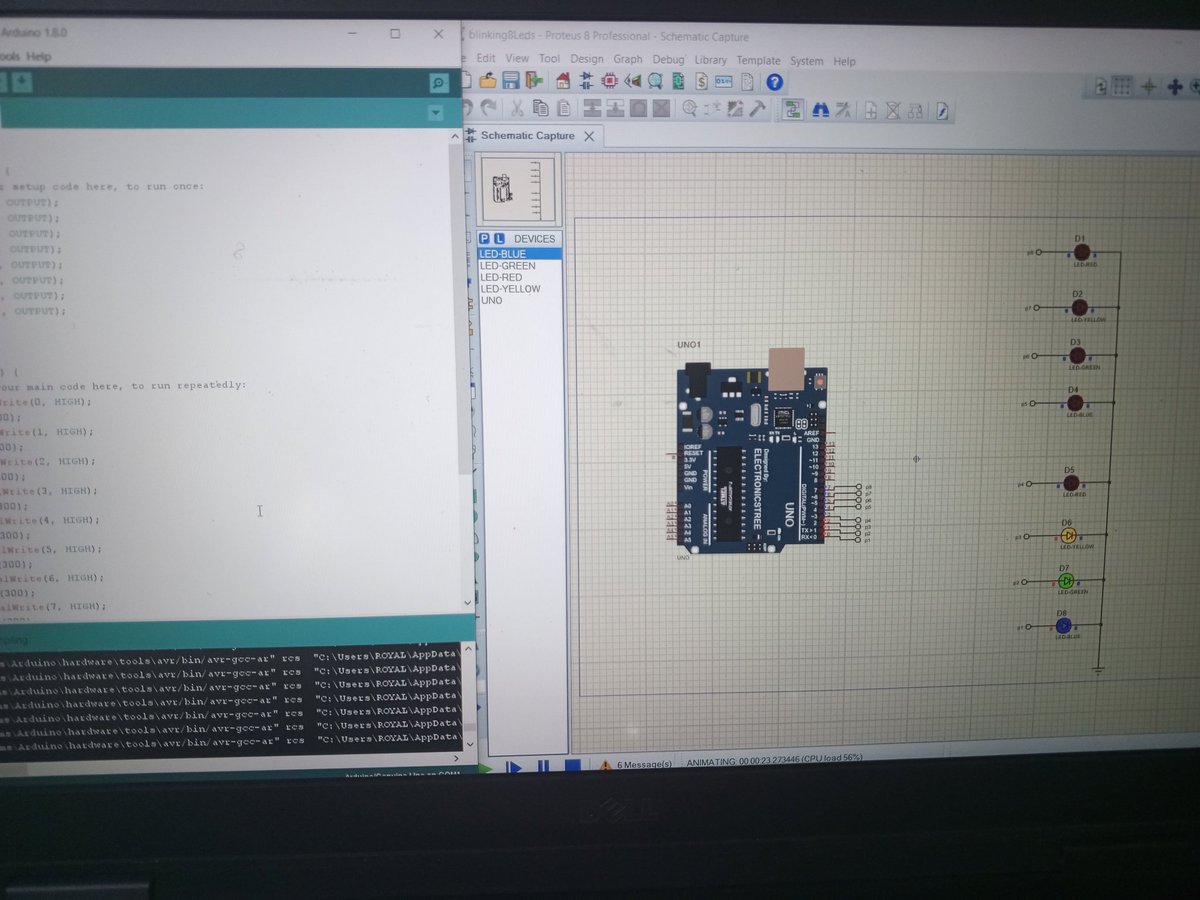Select LED-BLUE in the devices list
1200x900 pixels.
(x=520, y=254)
